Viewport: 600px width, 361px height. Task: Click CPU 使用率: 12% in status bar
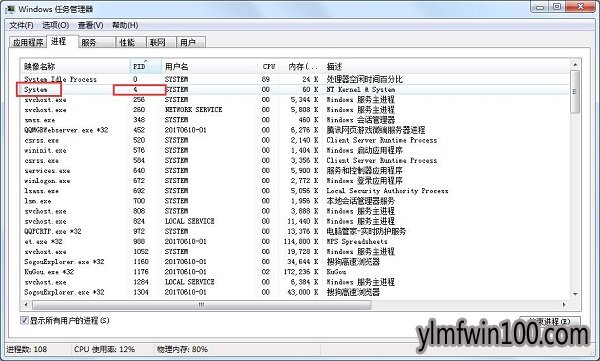(x=104, y=349)
